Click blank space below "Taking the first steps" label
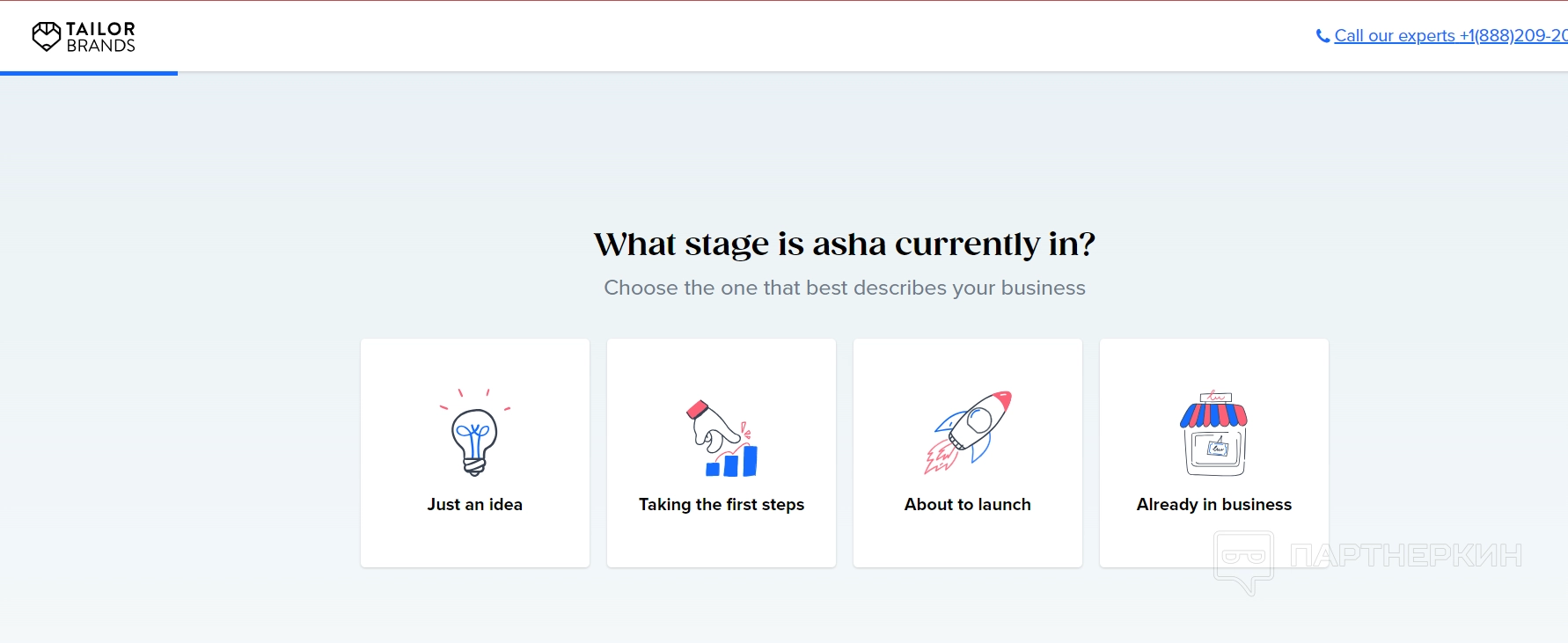1568x643 pixels. click(722, 541)
